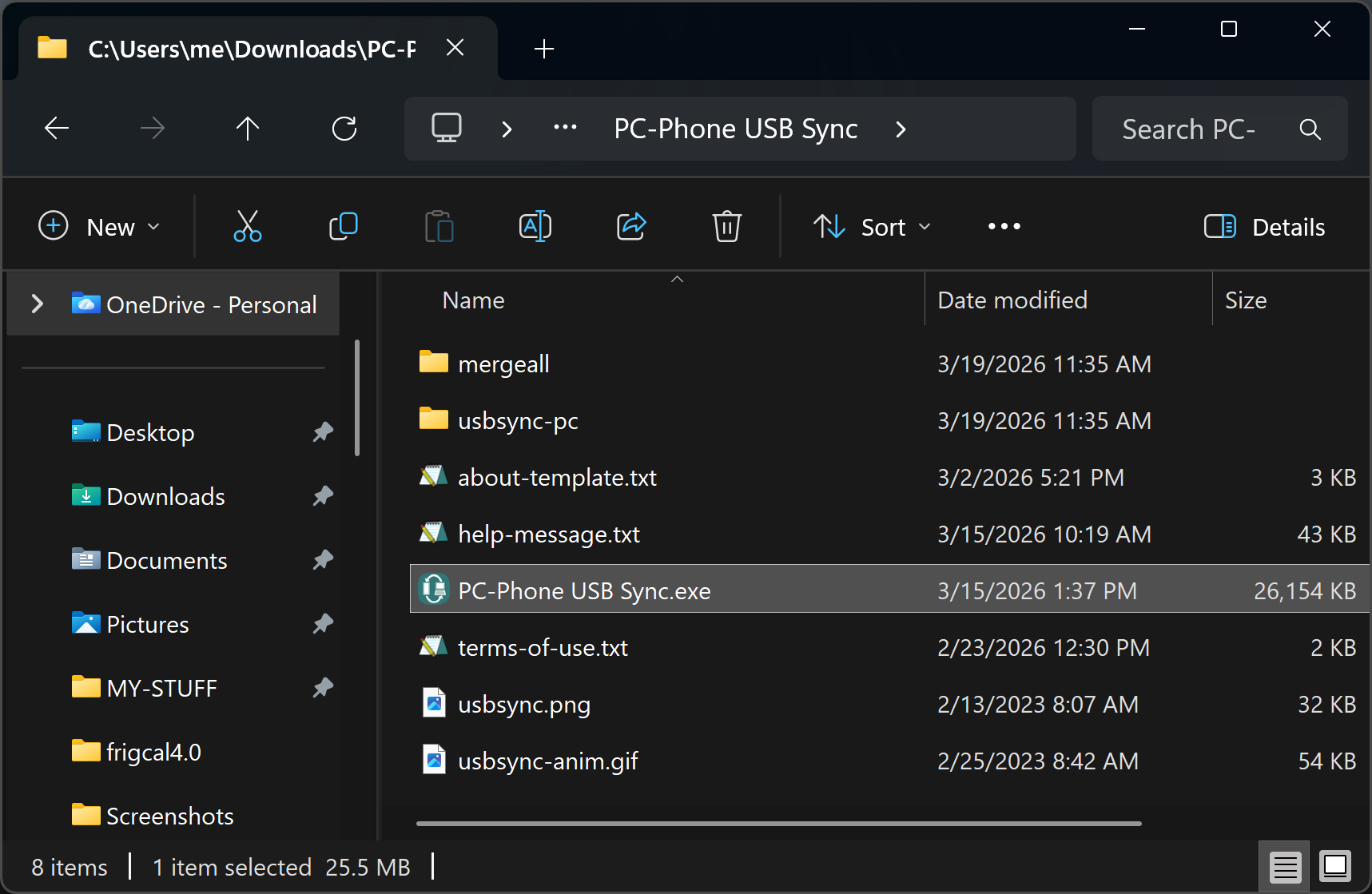Click the Copy icon in toolbar
Viewport: 1372px width, 894px height.
[x=343, y=227]
